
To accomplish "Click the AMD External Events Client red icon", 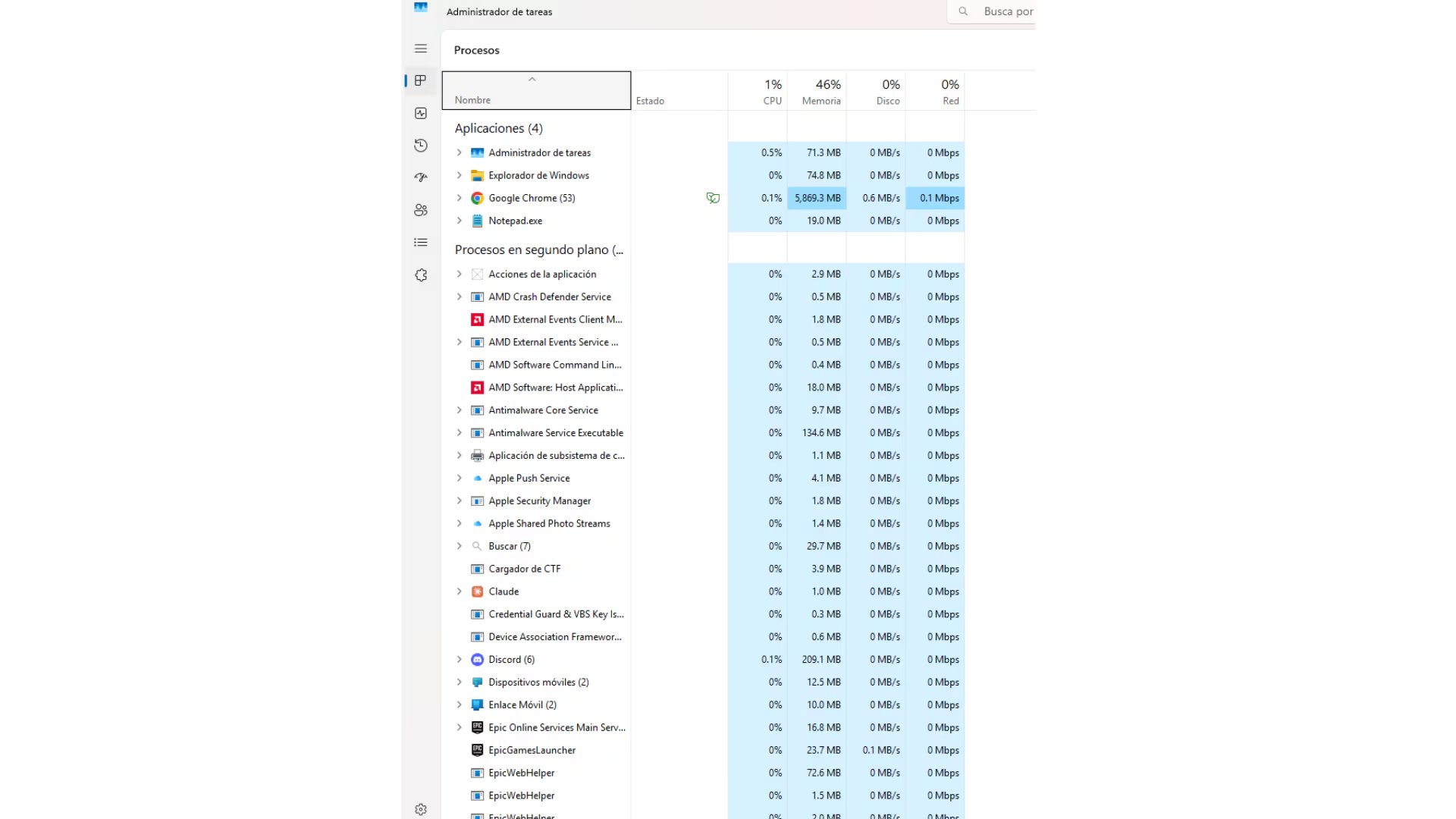I will pos(477,319).
